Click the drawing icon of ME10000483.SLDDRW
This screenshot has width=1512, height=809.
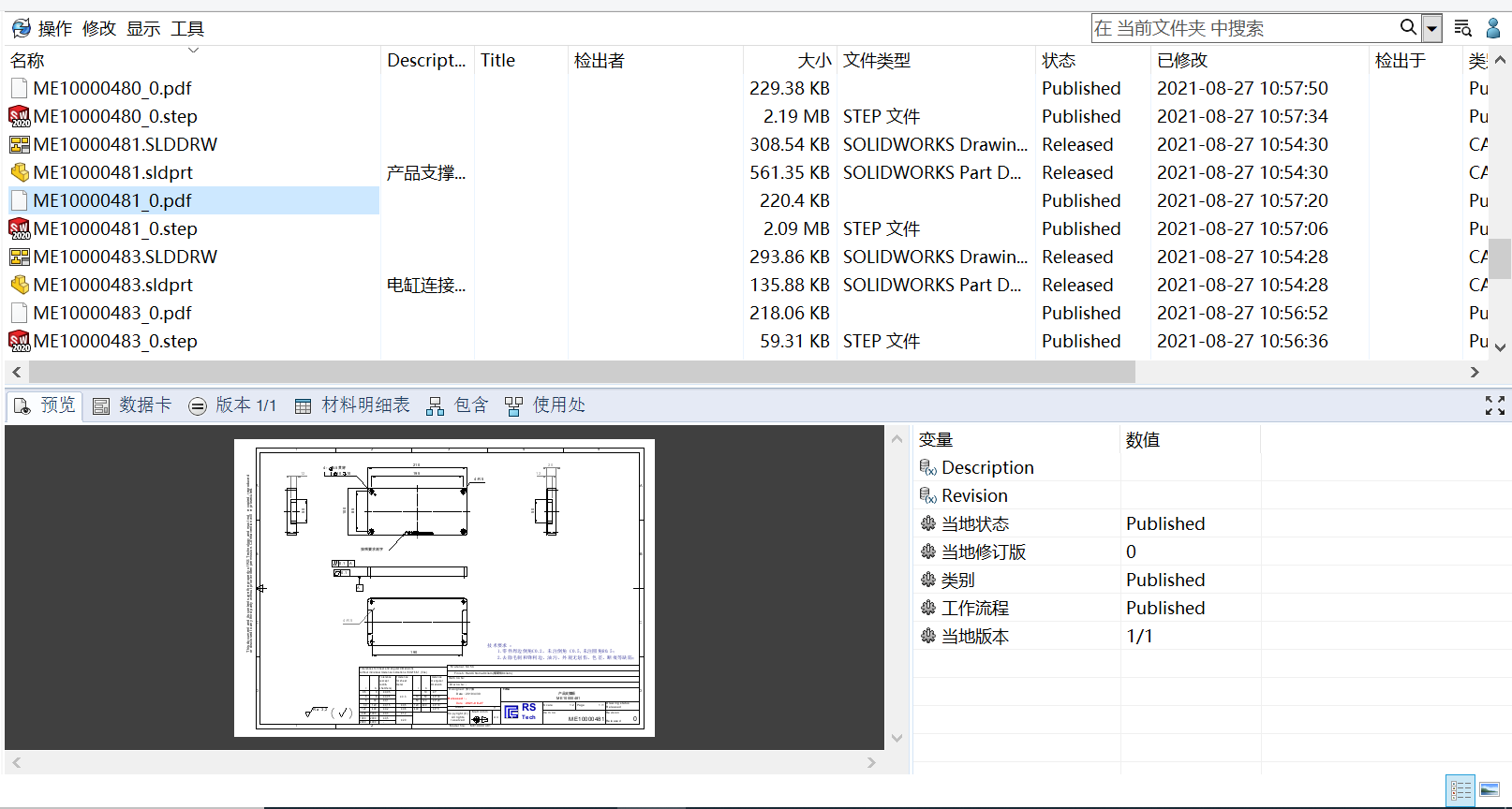pyautogui.click(x=19, y=257)
